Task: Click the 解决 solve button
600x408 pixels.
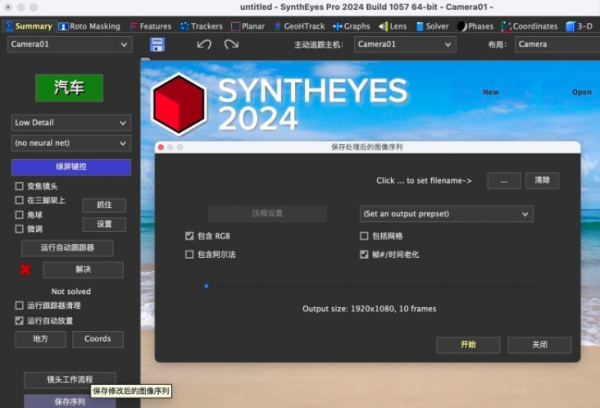Action: tap(83, 269)
